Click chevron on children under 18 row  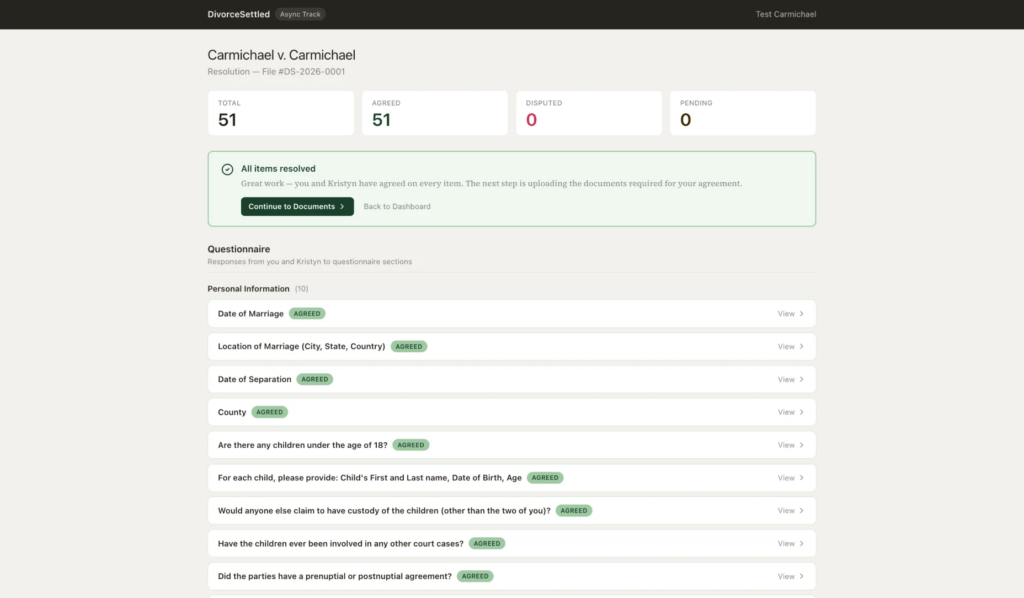(x=802, y=445)
